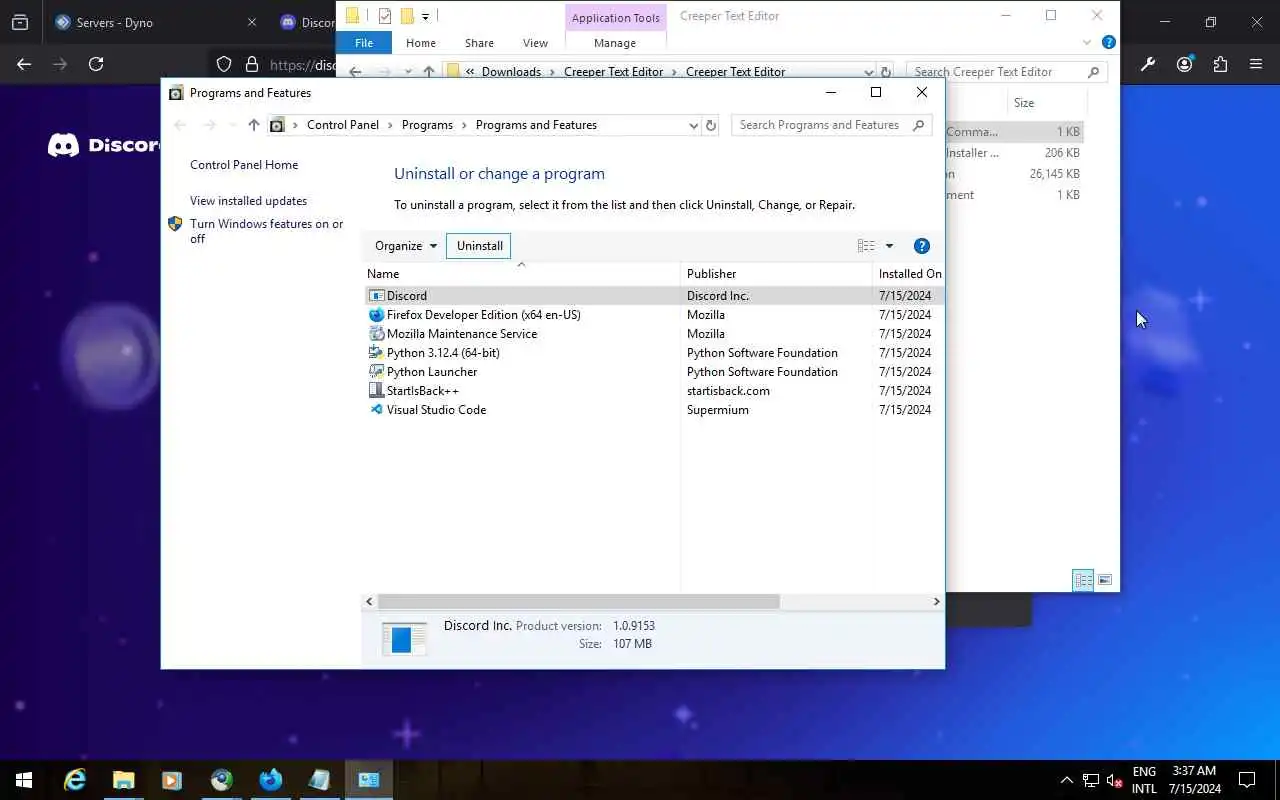1280x800 pixels.
Task: Click the Programs and Features help icon
Action: [922, 246]
